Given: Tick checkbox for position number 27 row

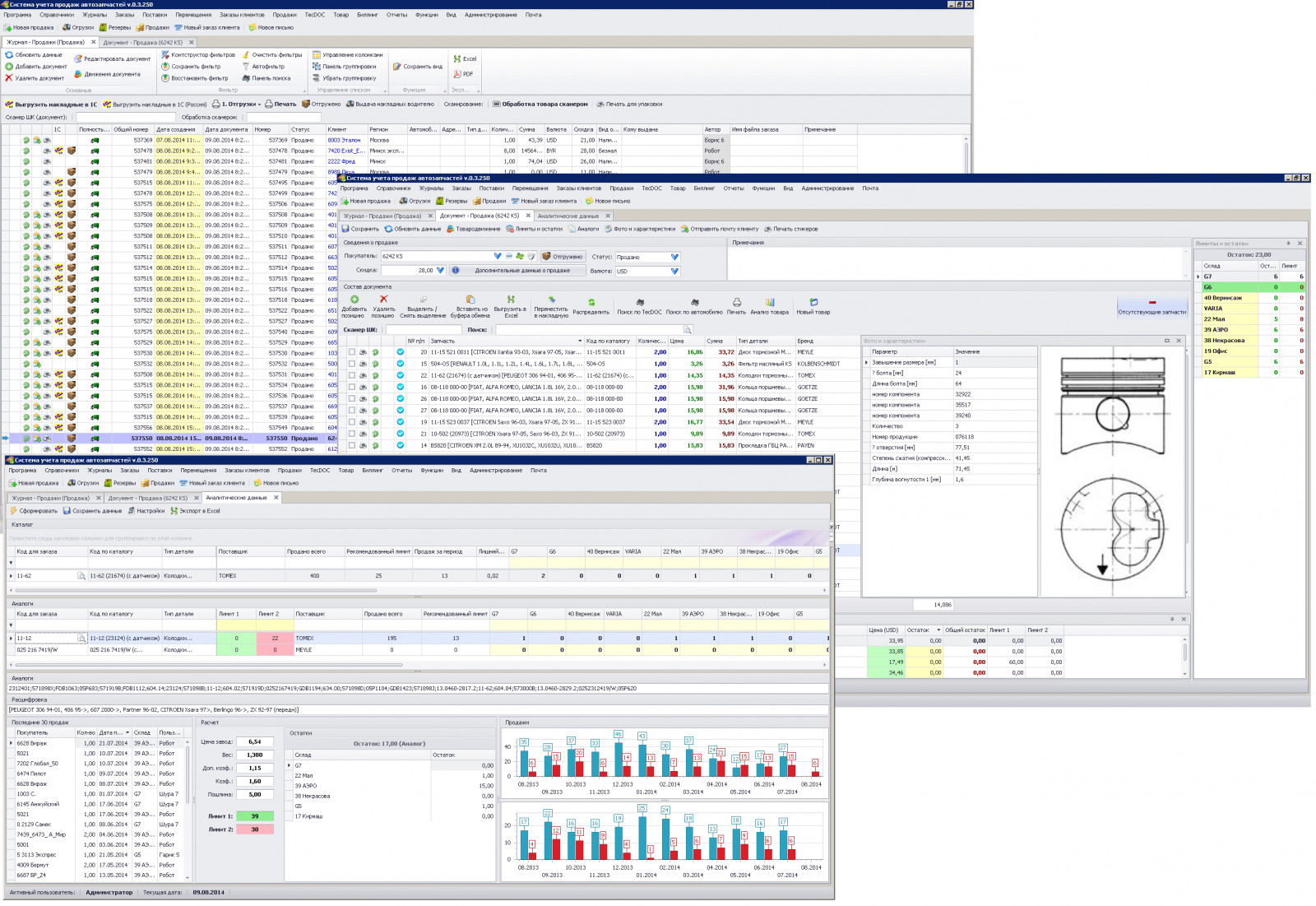Looking at the screenshot, I should (x=352, y=411).
